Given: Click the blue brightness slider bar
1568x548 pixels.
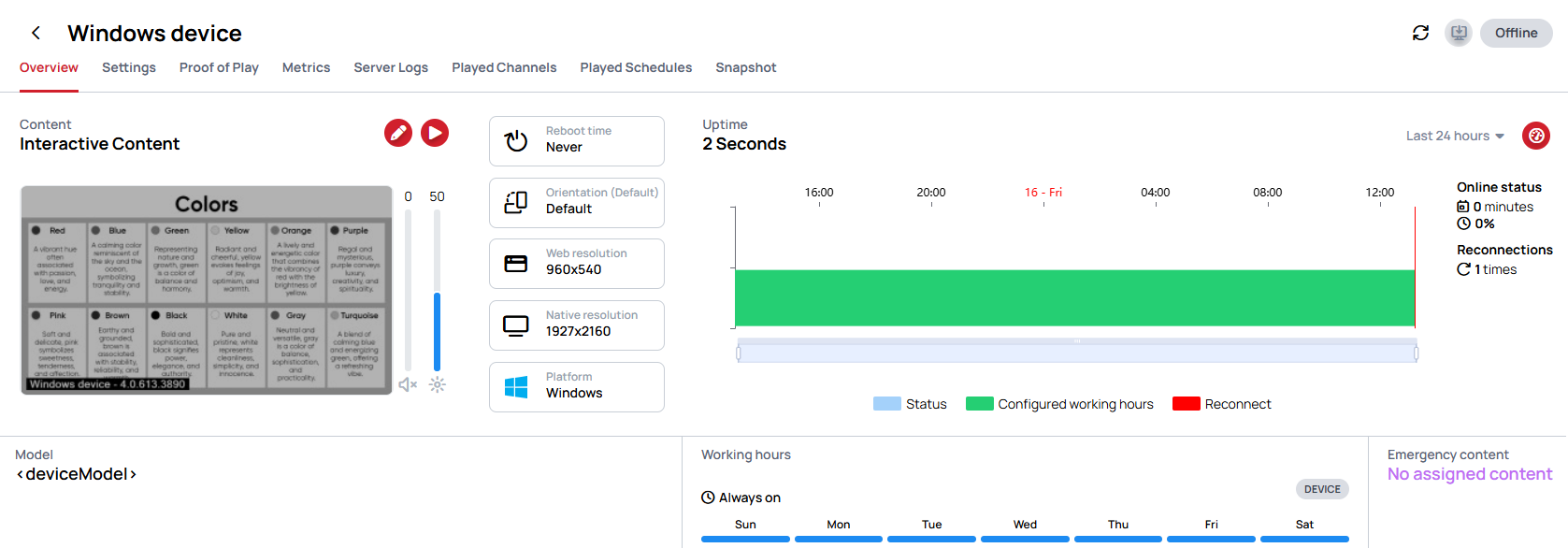Looking at the screenshot, I should [x=437, y=332].
